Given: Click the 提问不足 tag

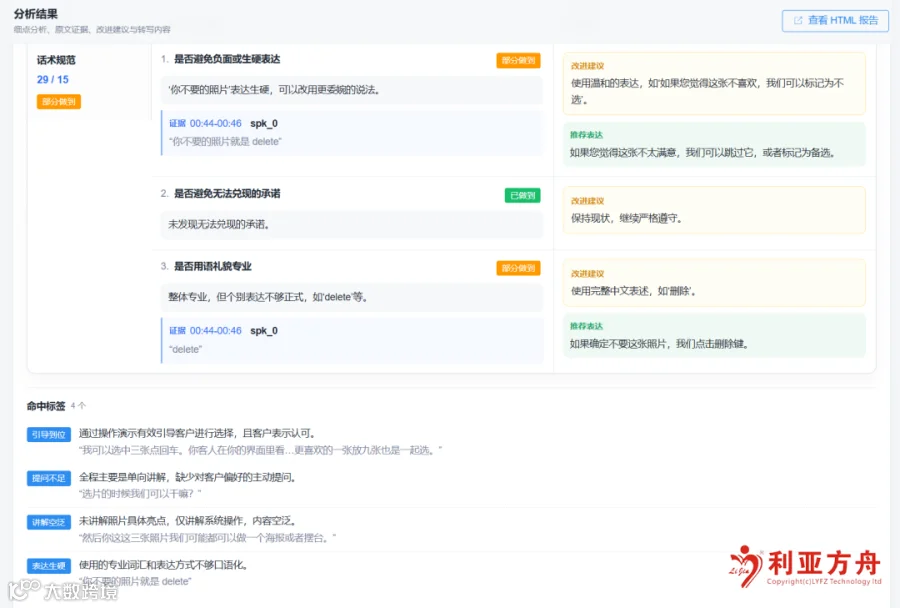Looking at the screenshot, I should [x=49, y=478].
